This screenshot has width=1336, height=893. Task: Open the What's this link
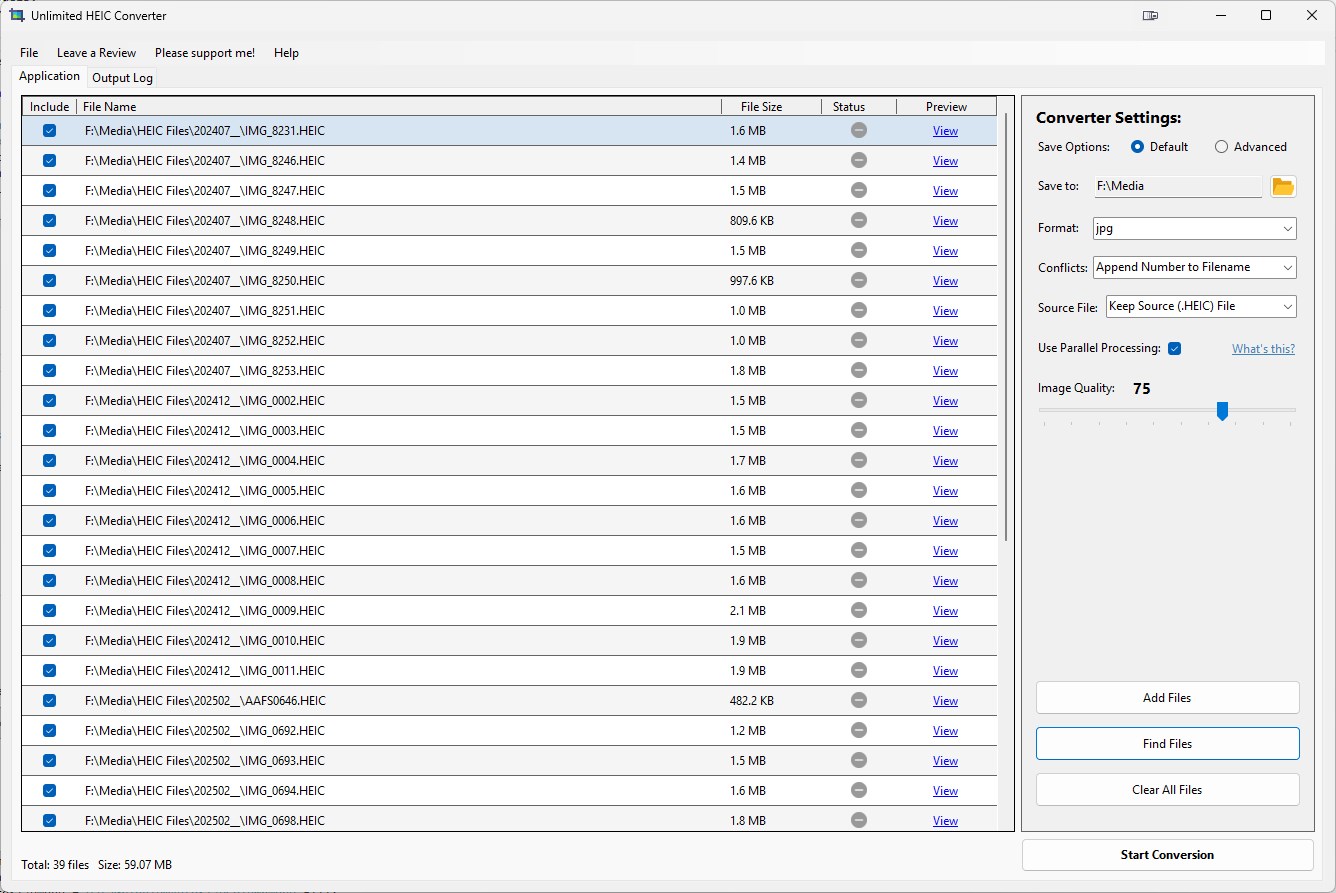(x=1263, y=348)
